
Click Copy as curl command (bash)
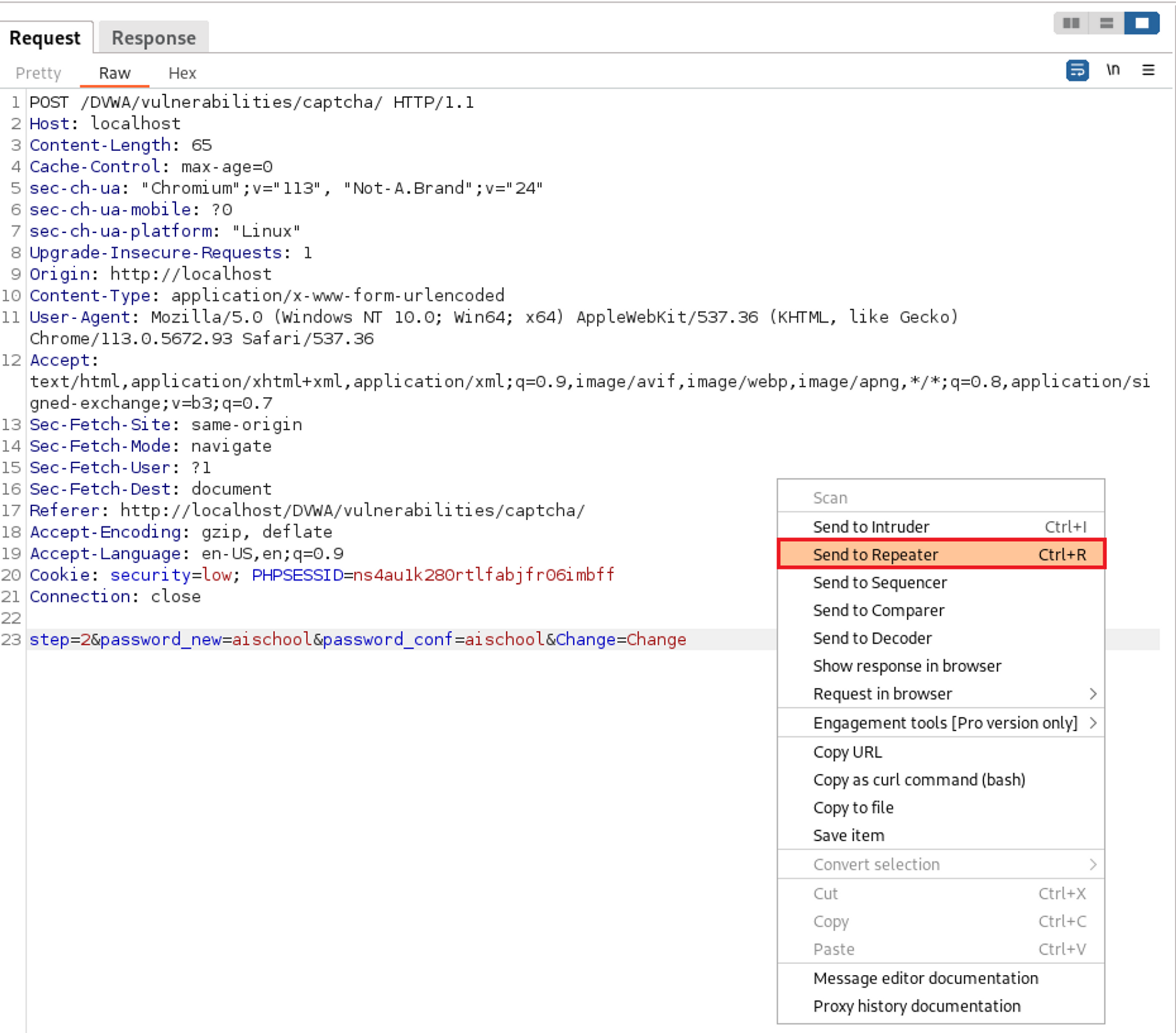918,780
